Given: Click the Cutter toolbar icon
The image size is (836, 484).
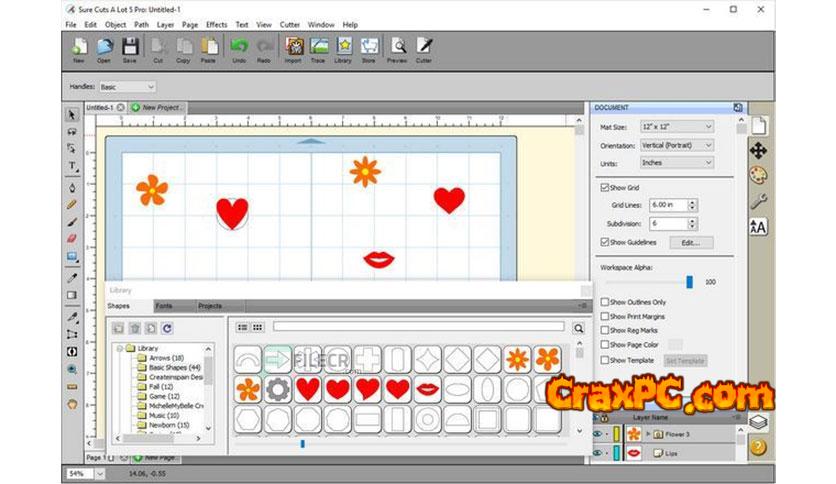Looking at the screenshot, I should pos(424,48).
